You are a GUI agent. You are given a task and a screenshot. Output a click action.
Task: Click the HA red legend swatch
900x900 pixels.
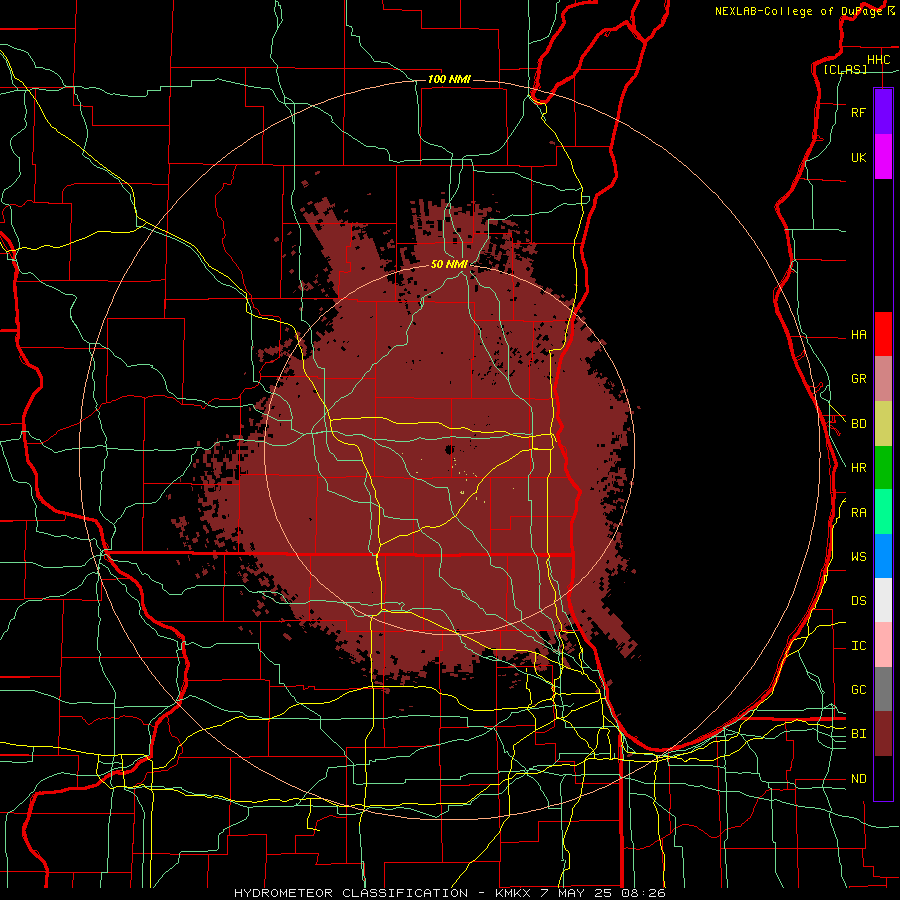[883, 334]
